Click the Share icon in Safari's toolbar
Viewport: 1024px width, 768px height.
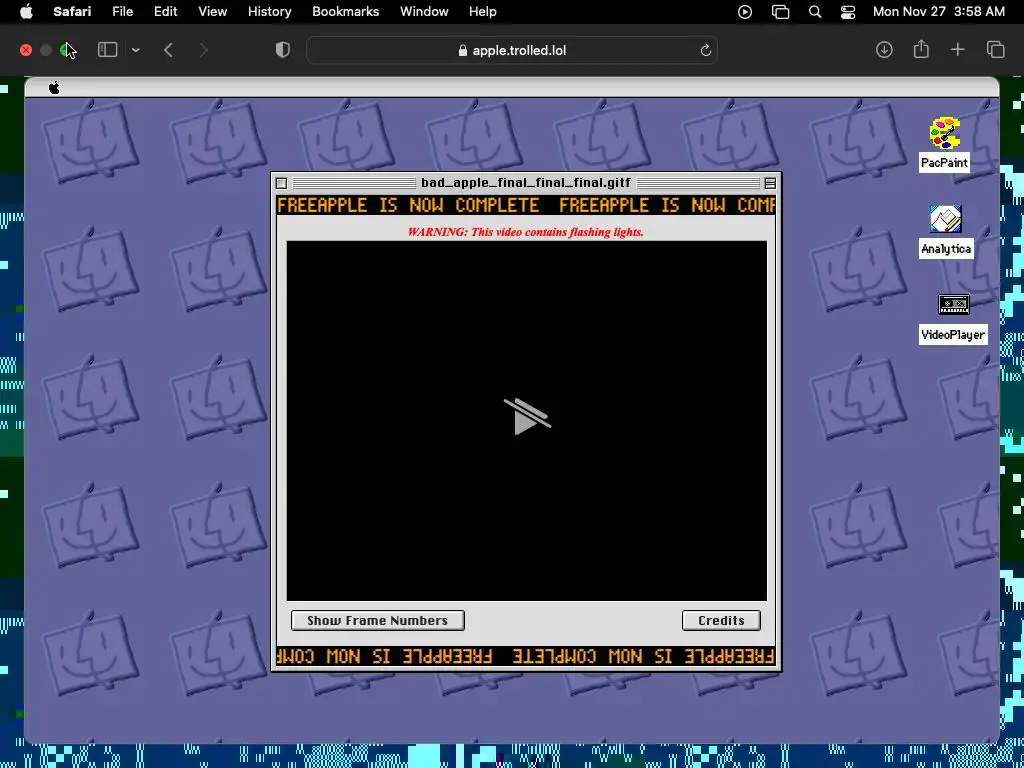(x=921, y=49)
